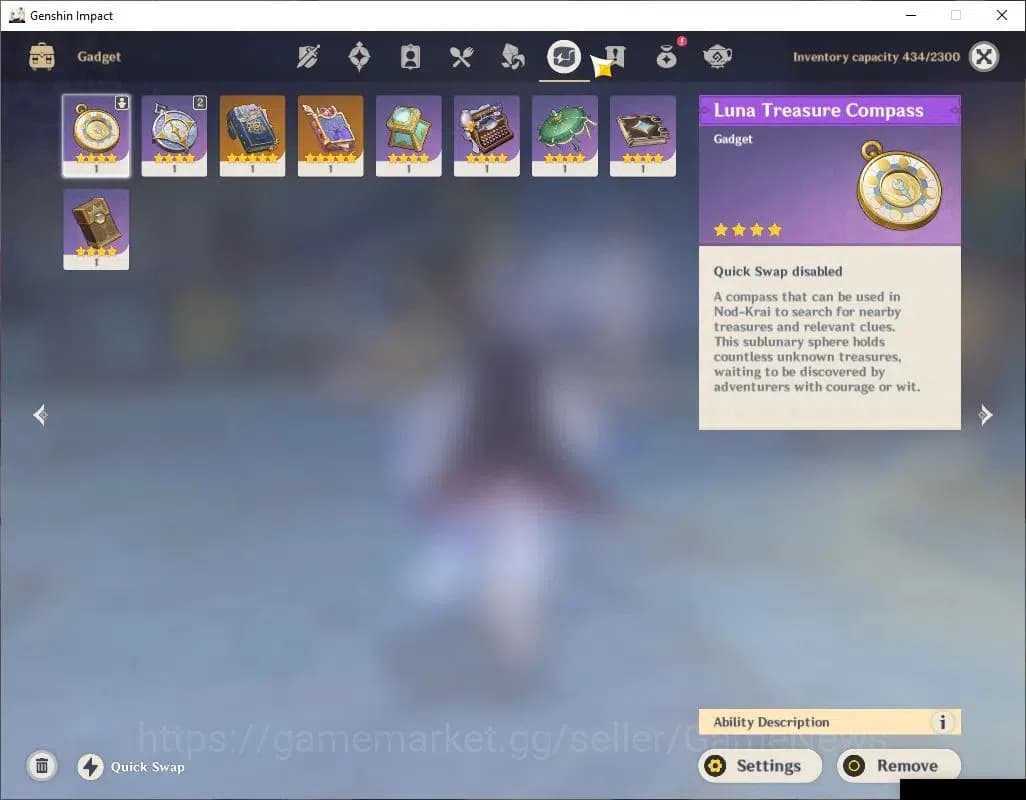Screen dimensions: 1026x800
Task: Go to next inventory page arrow
Action: (x=985, y=415)
